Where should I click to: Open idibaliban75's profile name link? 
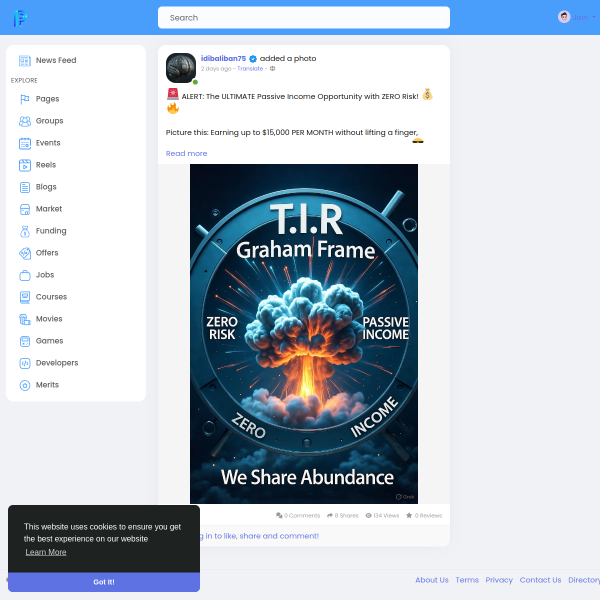click(x=223, y=58)
